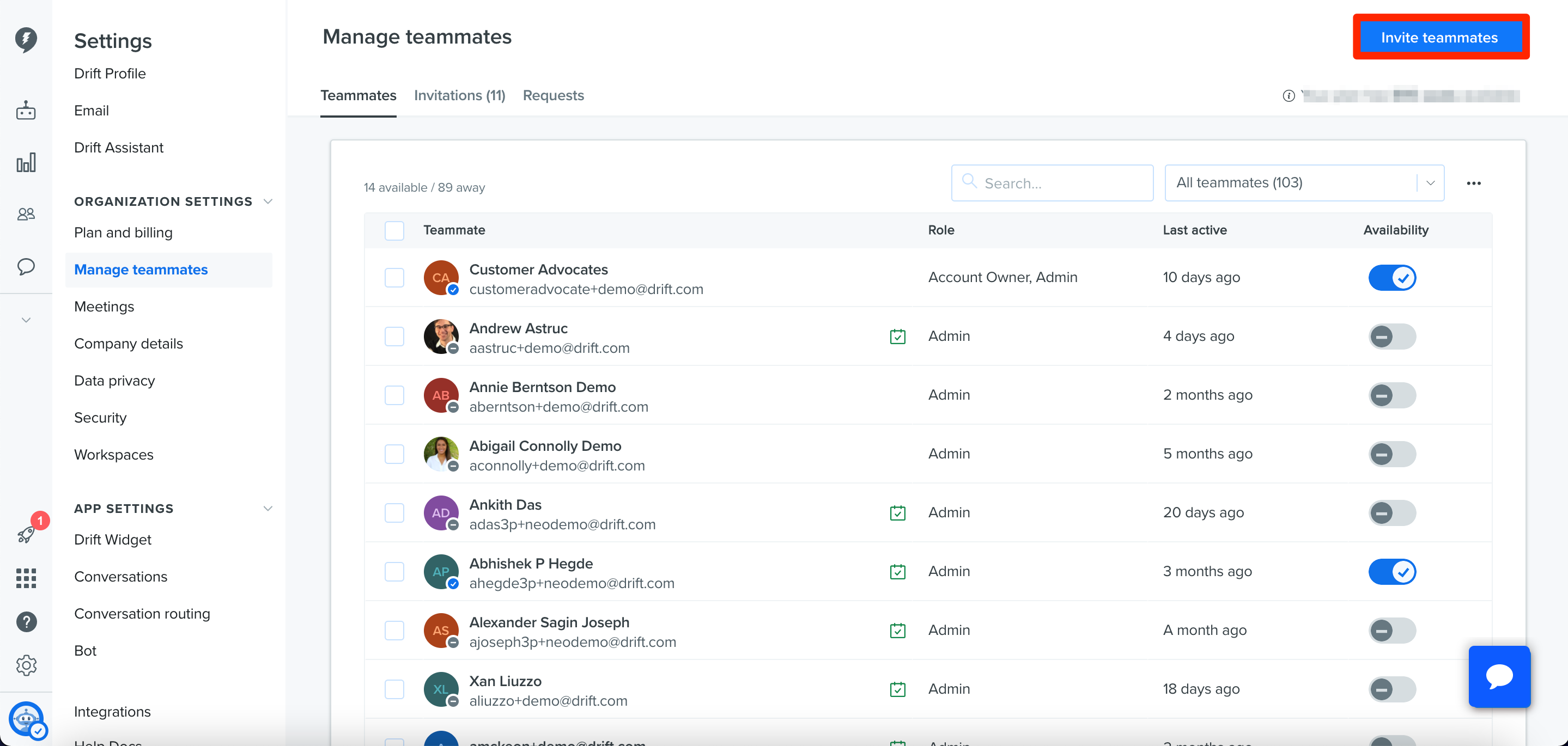
Task: Collapse the App Settings section
Action: click(x=267, y=509)
